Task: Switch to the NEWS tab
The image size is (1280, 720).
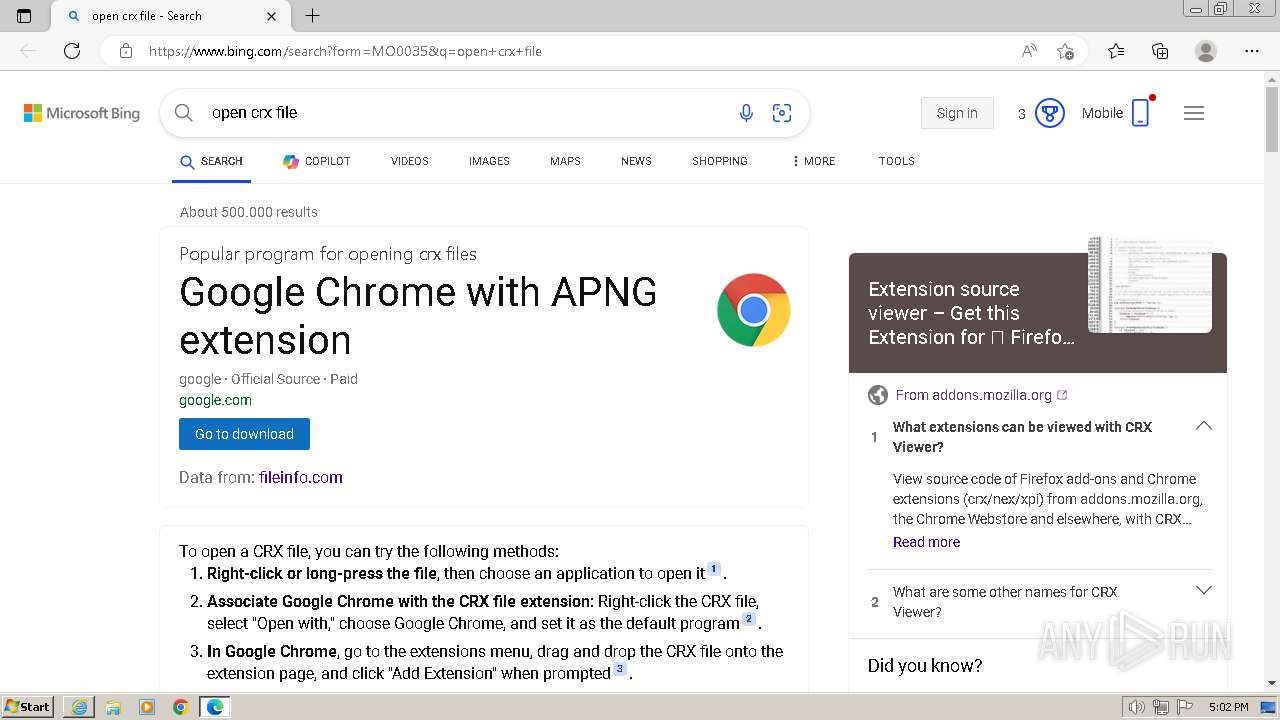Action: point(636,161)
